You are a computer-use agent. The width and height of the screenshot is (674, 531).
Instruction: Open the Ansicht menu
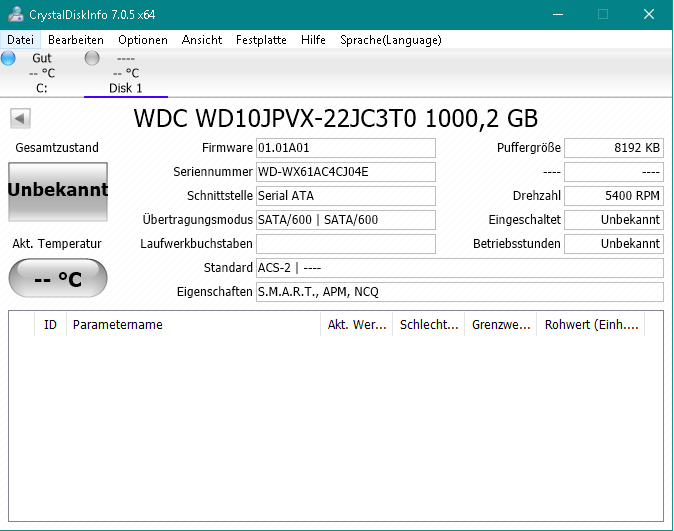click(x=202, y=40)
